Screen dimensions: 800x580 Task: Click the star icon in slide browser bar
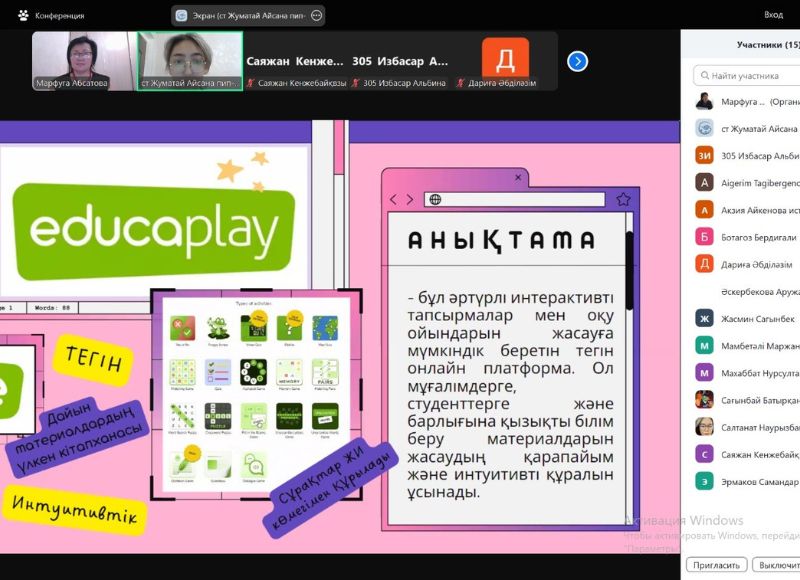(623, 199)
